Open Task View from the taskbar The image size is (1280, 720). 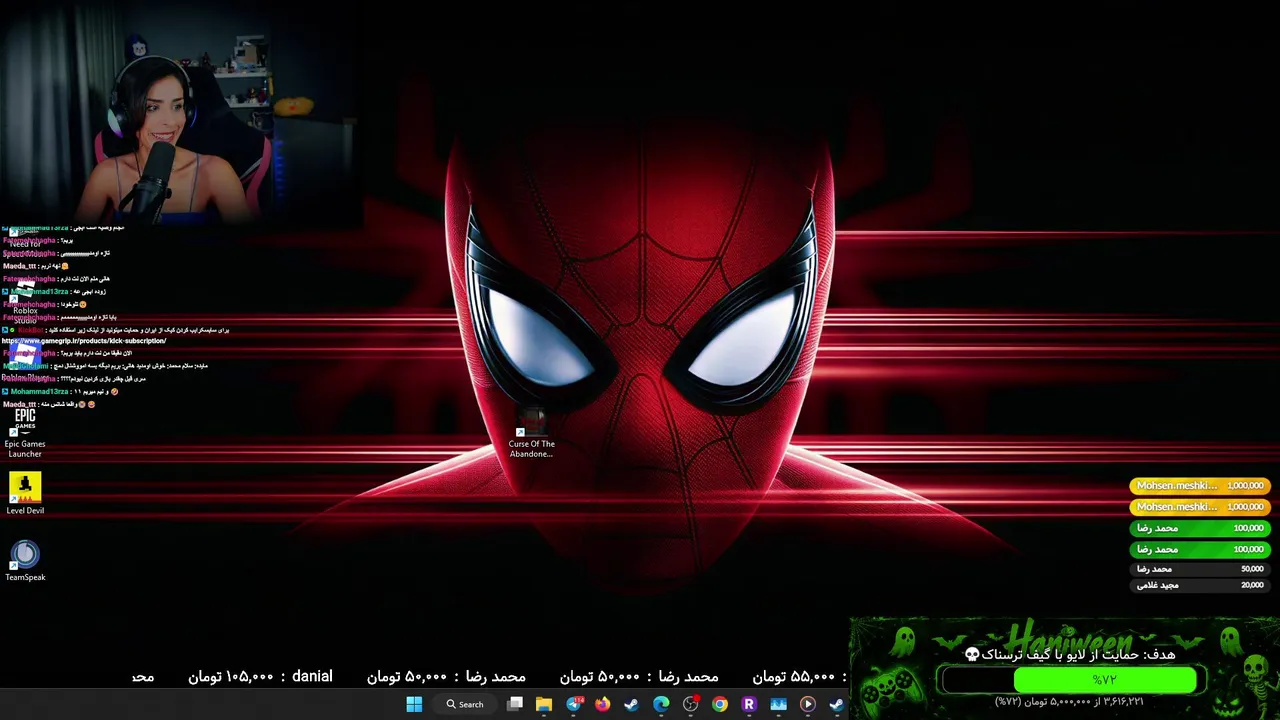click(x=515, y=704)
